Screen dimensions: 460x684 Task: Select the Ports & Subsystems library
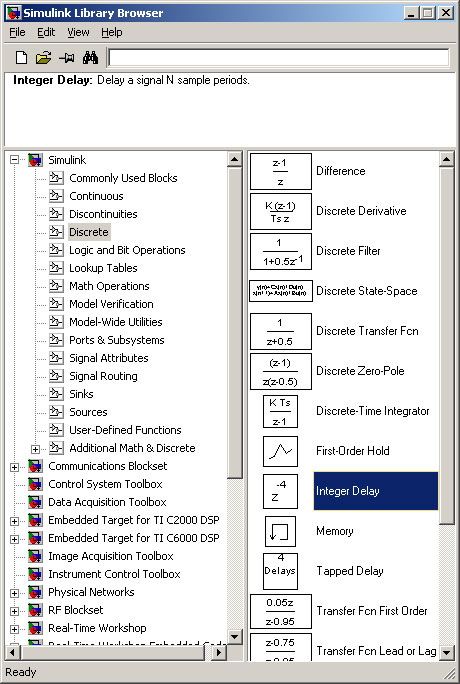[117, 340]
